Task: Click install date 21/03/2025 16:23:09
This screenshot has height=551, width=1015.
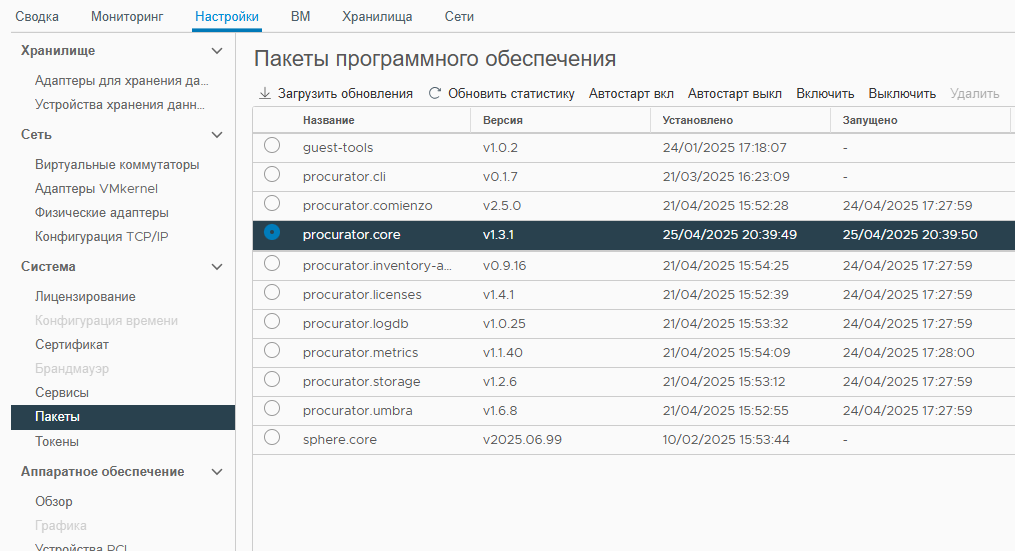Action: click(x=726, y=177)
